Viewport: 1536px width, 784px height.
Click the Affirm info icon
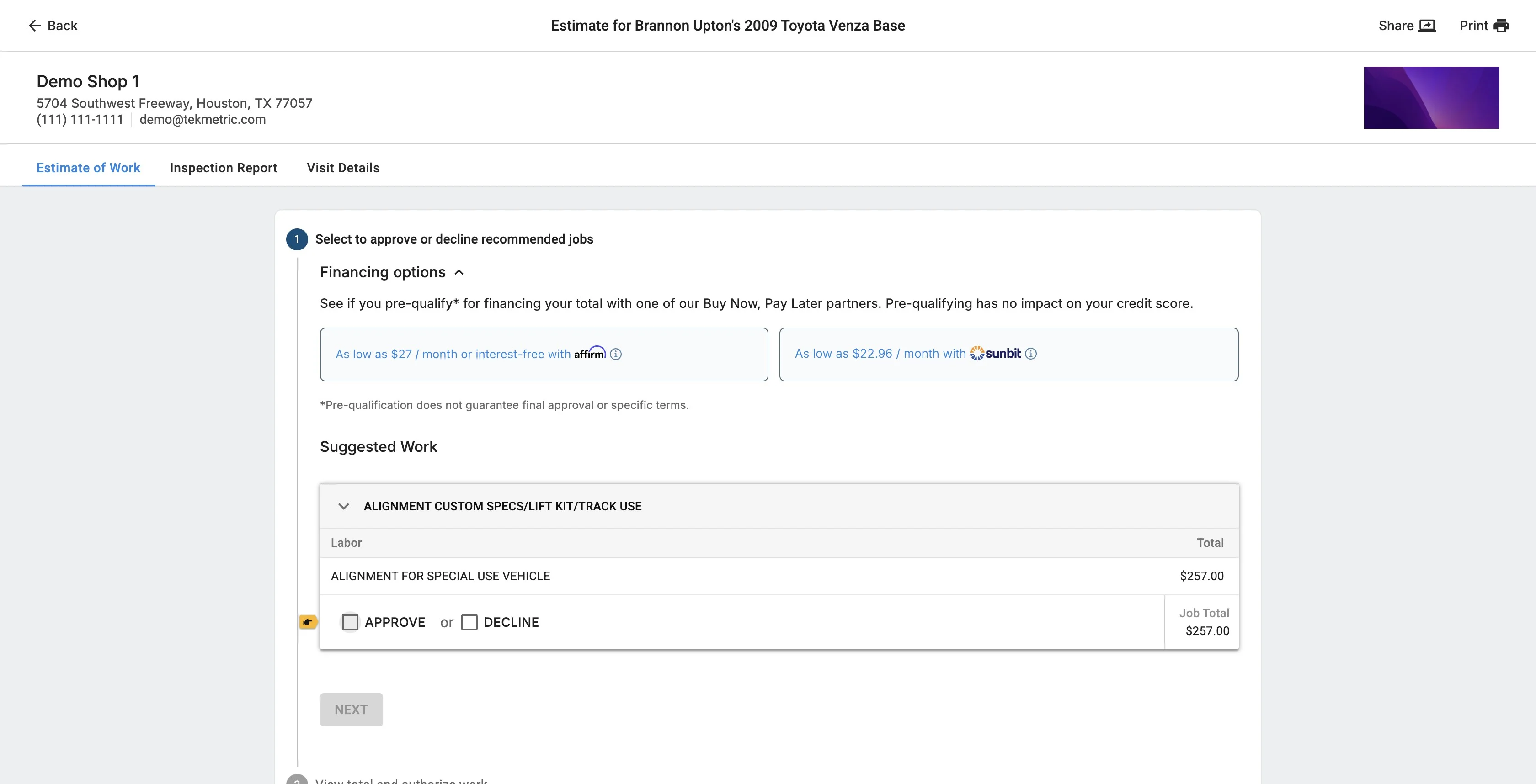(616, 354)
